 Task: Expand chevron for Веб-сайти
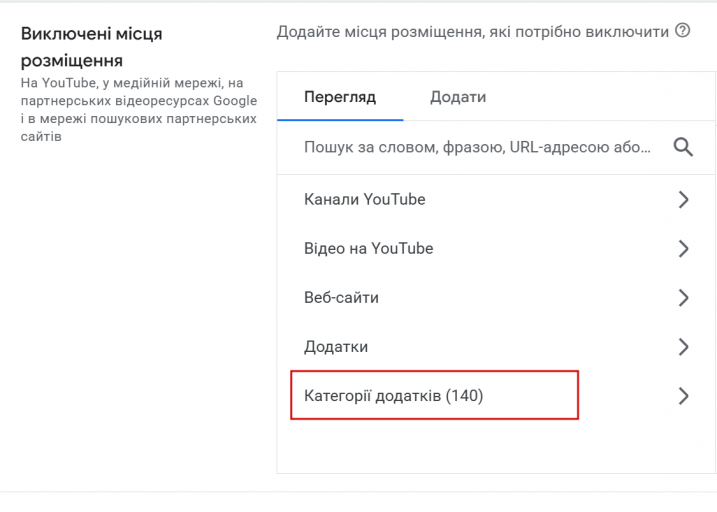[683, 298]
